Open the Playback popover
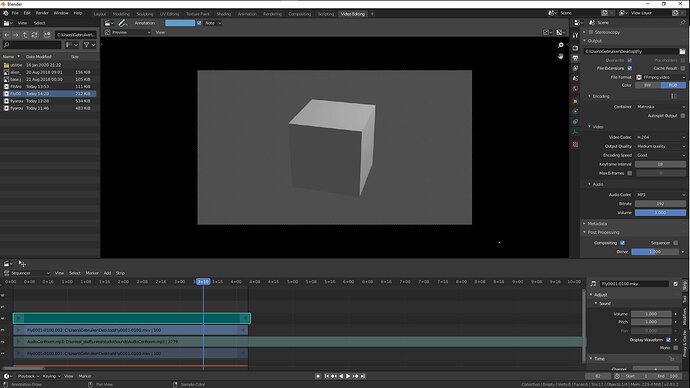The image size is (690, 388). pos(28,376)
